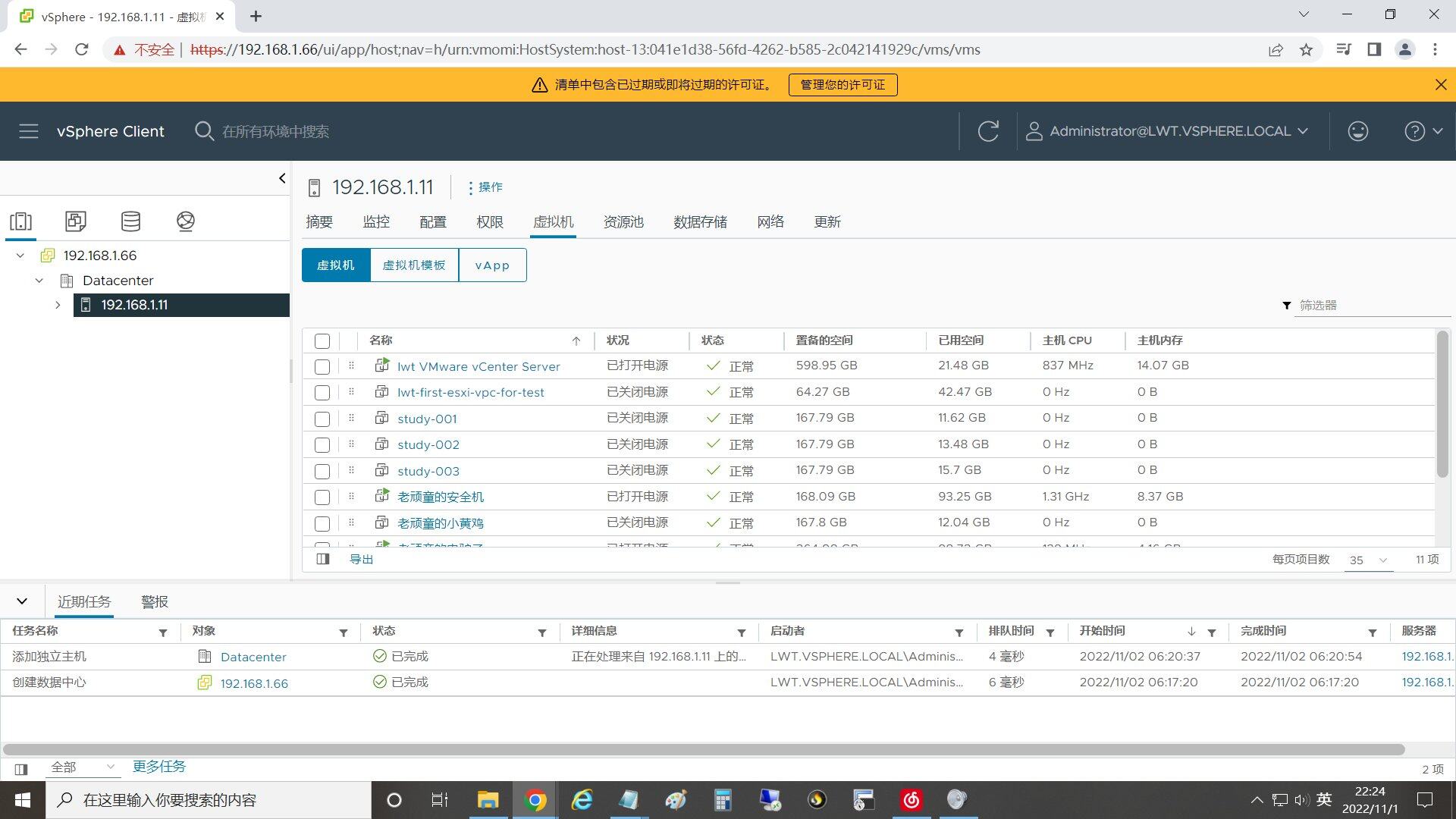This screenshot has width=1456, height=819.
Task: Select the Hosts and Clusters inventory icon
Action: point(20,221)
